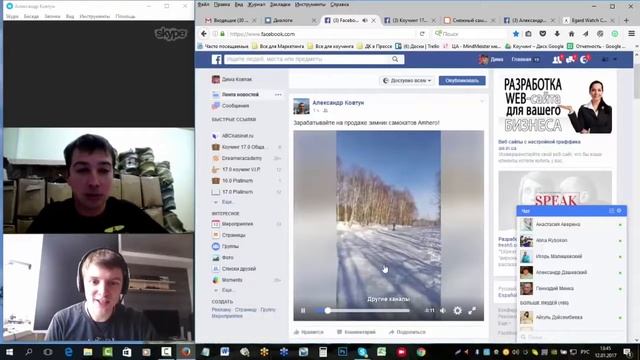
Task: Switch to the Диалоги browser tab
Action: pyautogui.click(x=291, y=20)
